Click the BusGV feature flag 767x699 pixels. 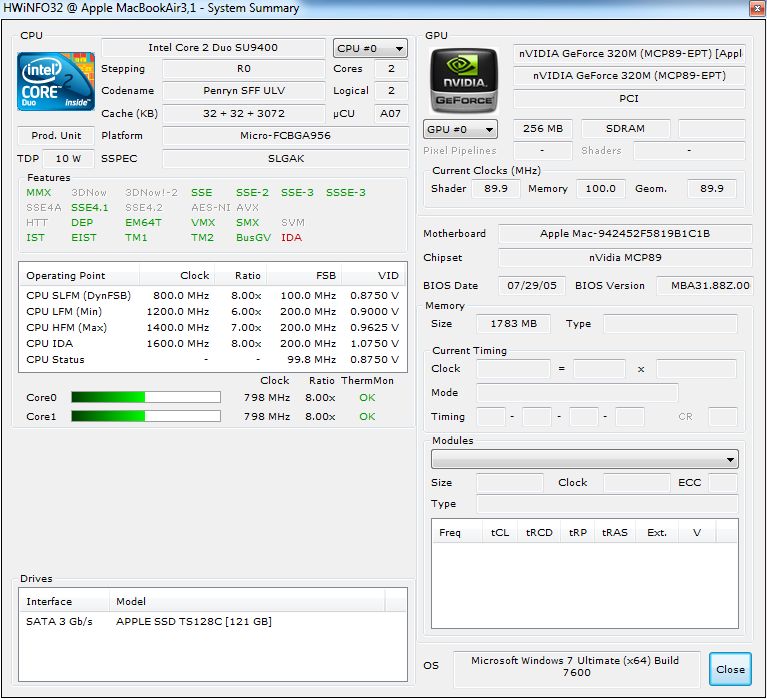tap(253, 237)
